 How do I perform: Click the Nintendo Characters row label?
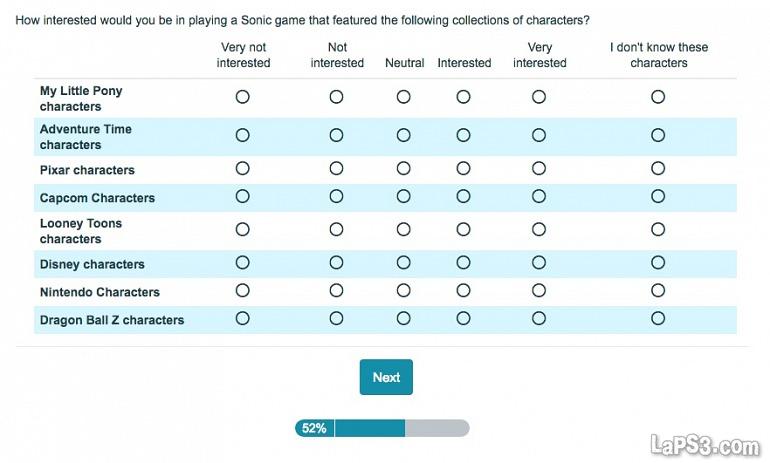coord(99,292)
